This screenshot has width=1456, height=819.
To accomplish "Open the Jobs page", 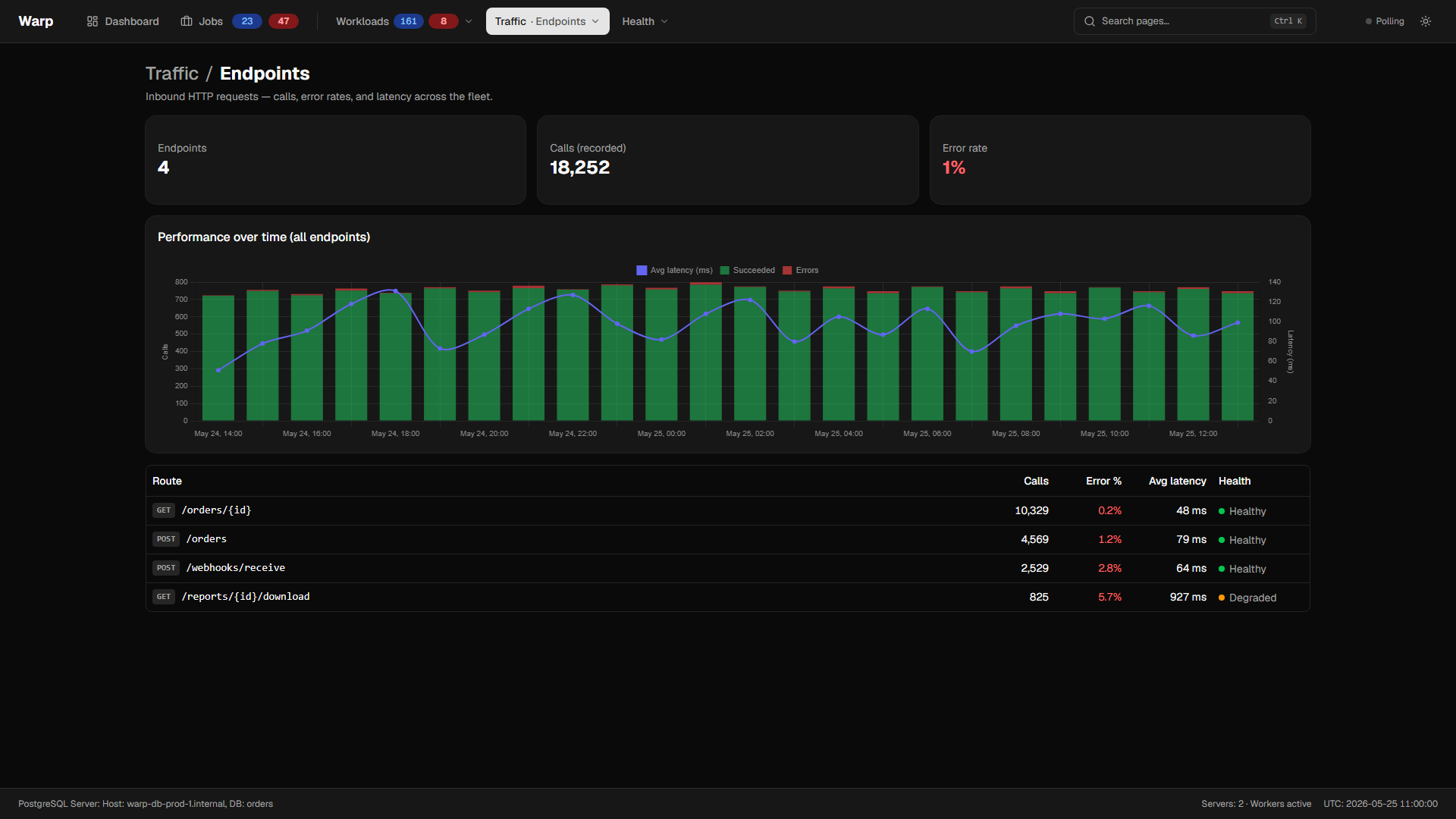I will 202,21.
